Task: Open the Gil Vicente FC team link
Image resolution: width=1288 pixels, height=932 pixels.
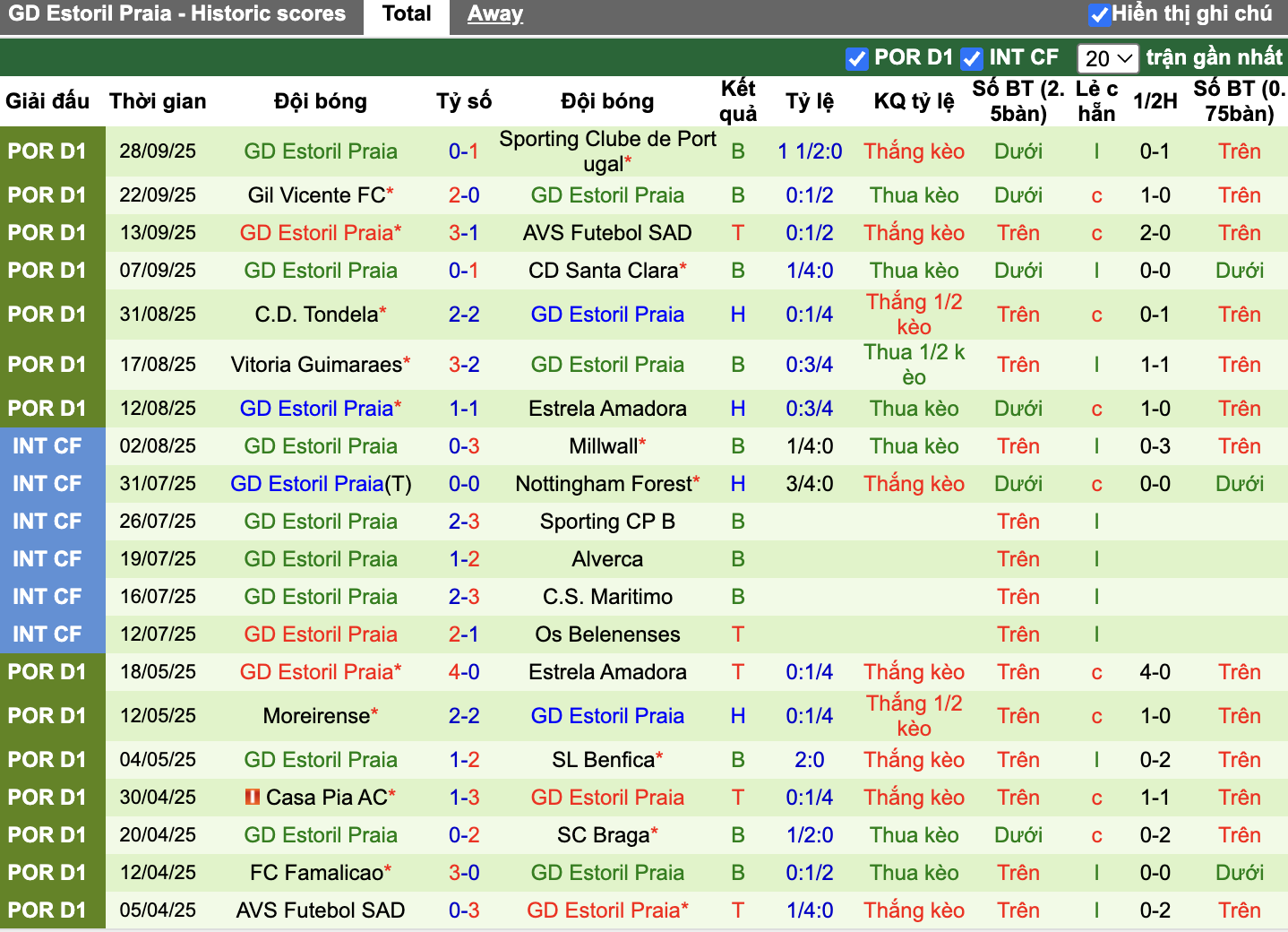Action: coord(316,195)
